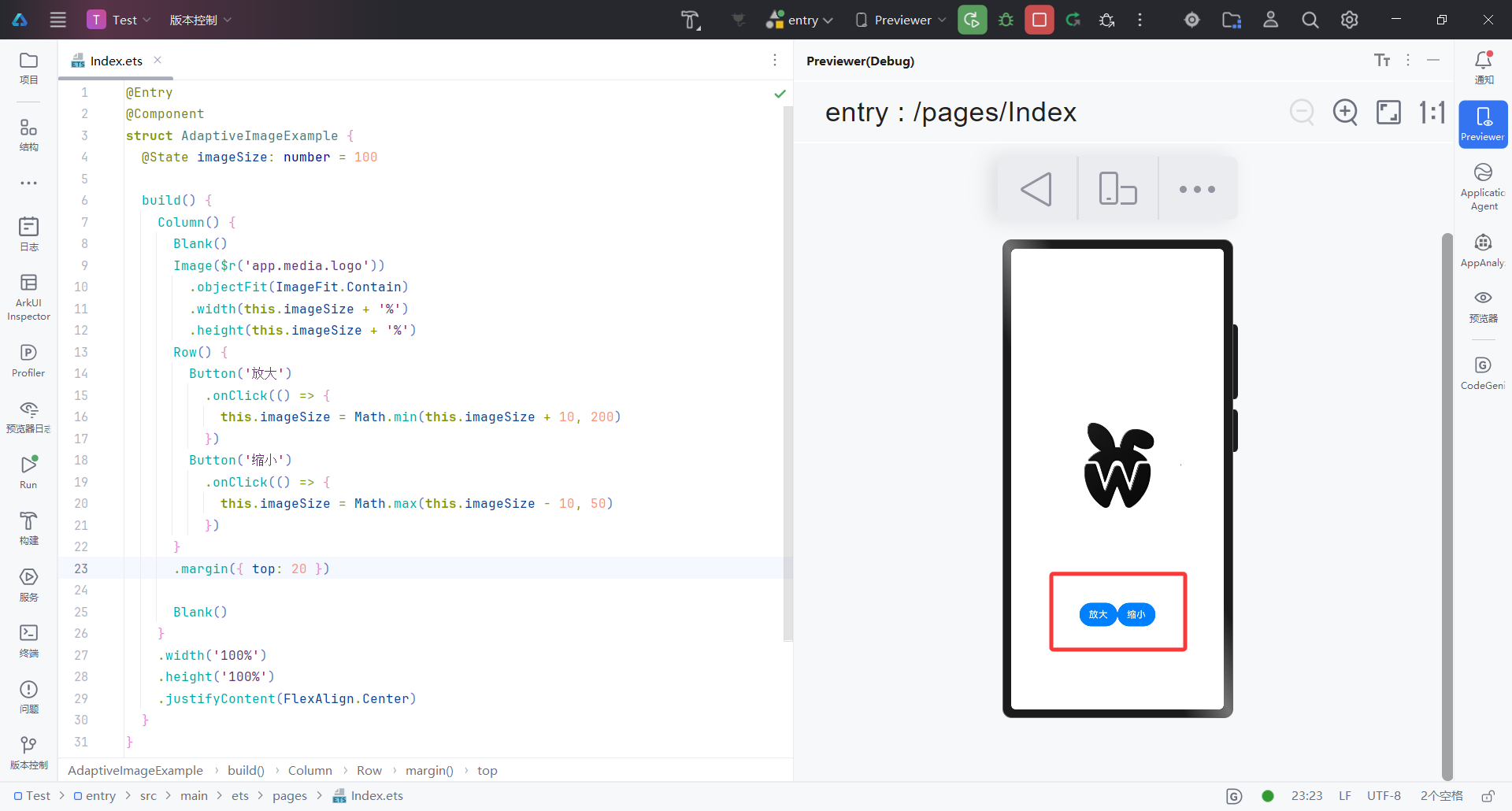The width and height of the screenshot is (1512, 811).
Task: Show more left sidebar tools
Action: pos(28,183)
